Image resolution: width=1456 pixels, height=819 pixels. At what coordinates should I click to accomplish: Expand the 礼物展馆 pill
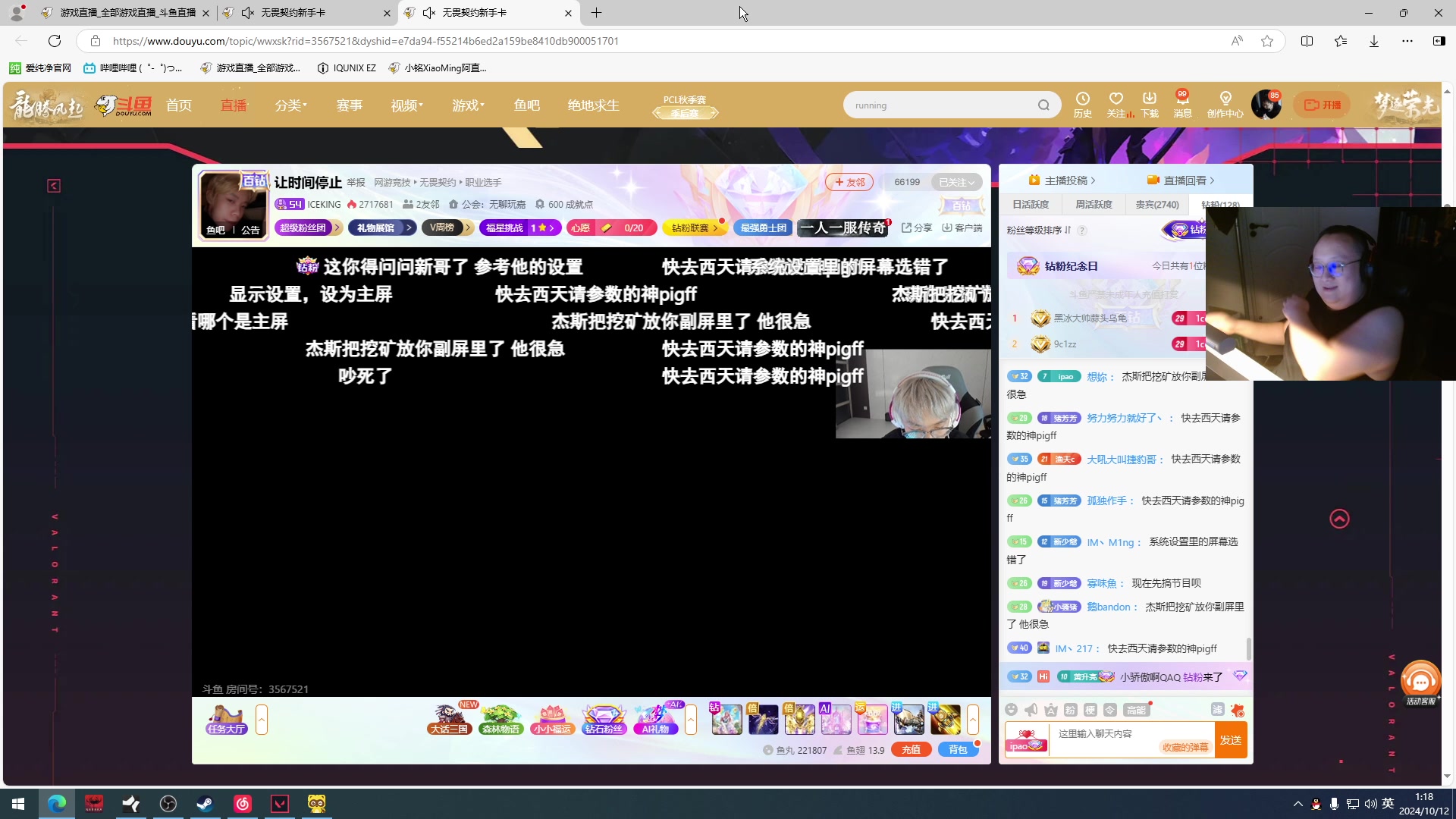[382, 227]
